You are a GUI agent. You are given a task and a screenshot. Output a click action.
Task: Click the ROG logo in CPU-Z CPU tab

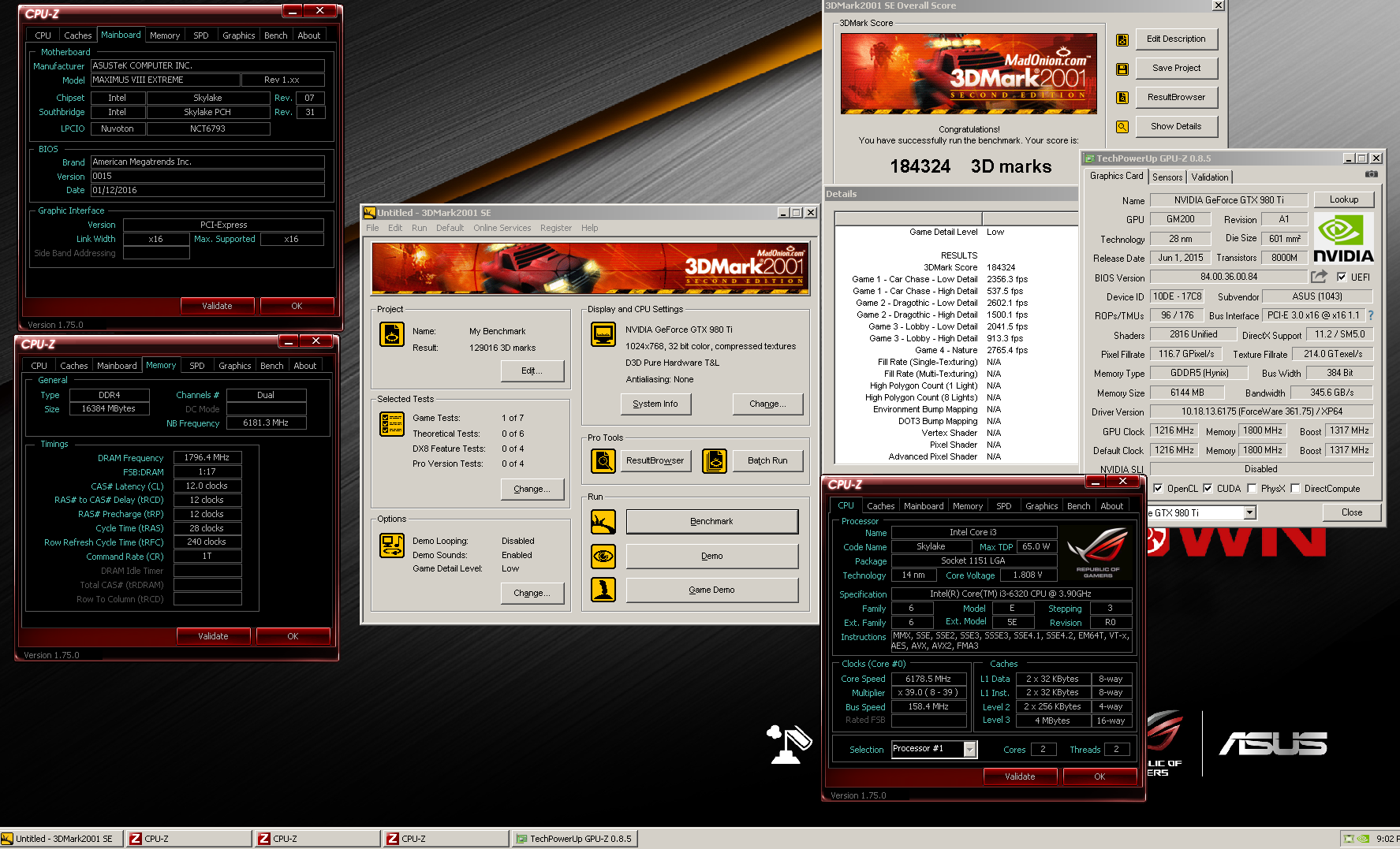(x=1097, y=553)
